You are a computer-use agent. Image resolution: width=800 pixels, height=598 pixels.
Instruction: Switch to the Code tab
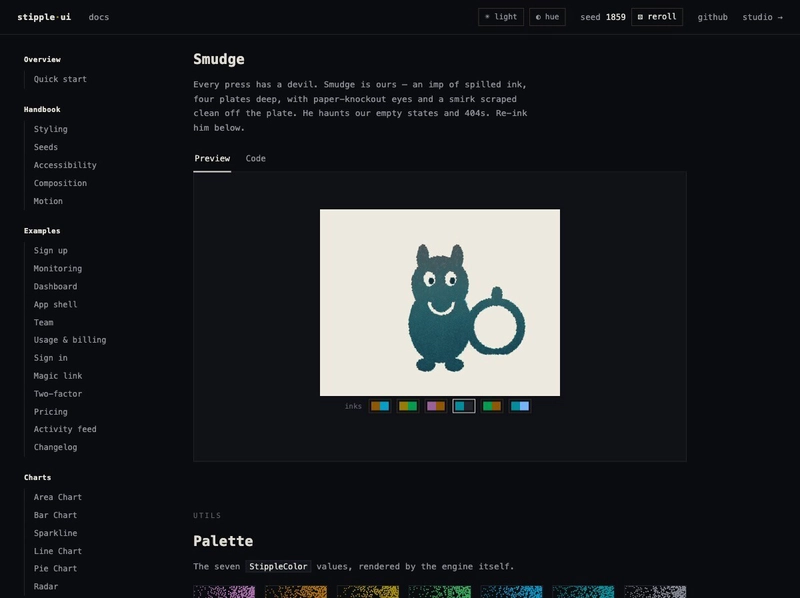pos(255,158)
